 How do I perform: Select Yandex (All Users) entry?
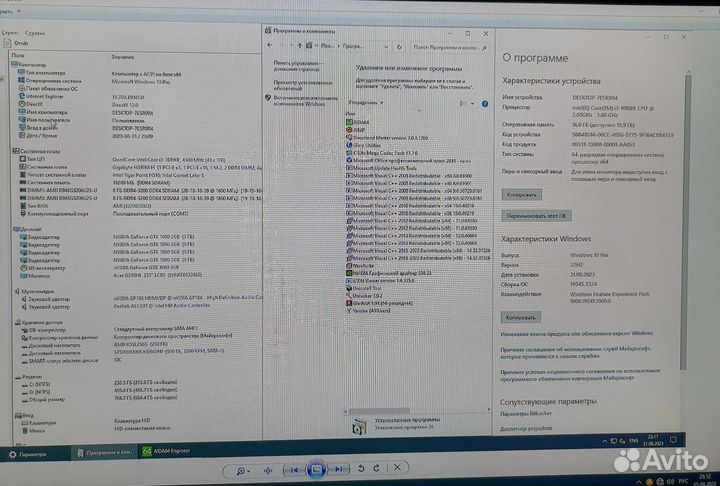368,311
